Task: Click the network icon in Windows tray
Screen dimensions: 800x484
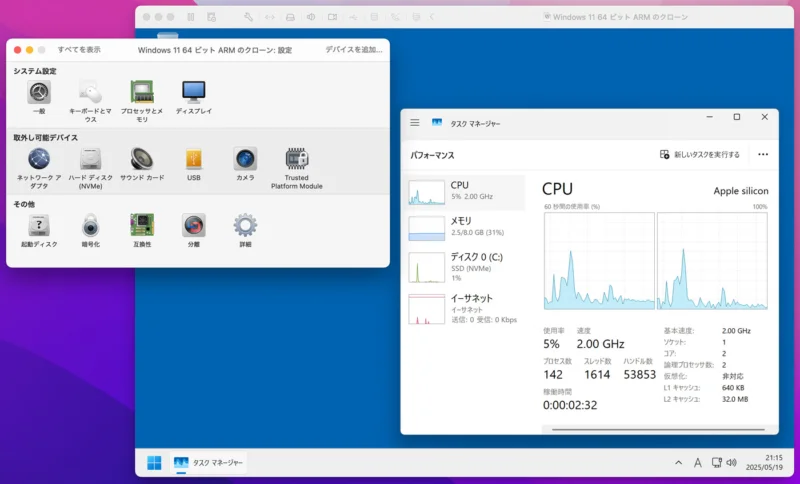Action: (x=716, y=463)
